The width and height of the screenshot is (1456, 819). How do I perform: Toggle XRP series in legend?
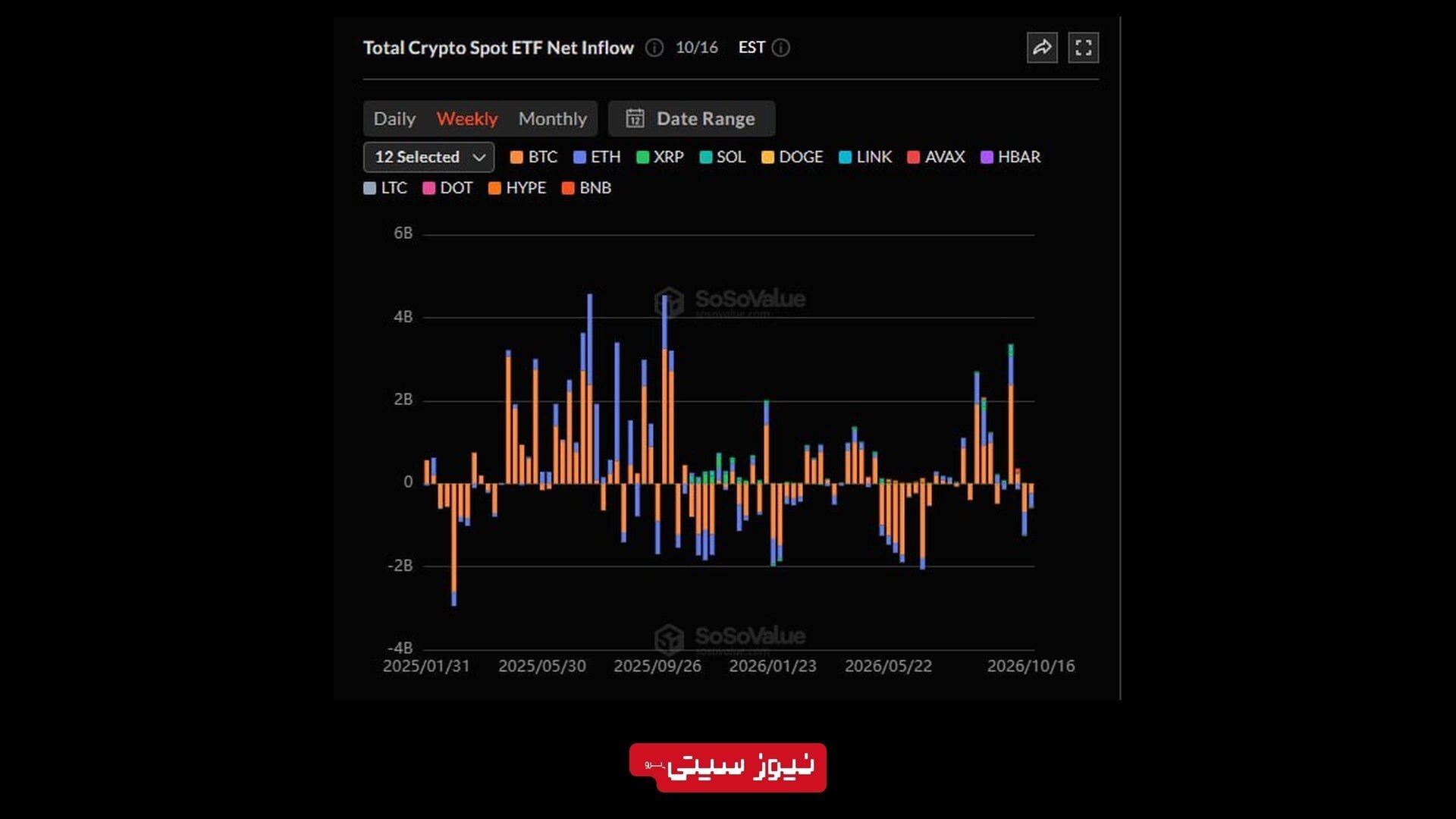(660, 157)
